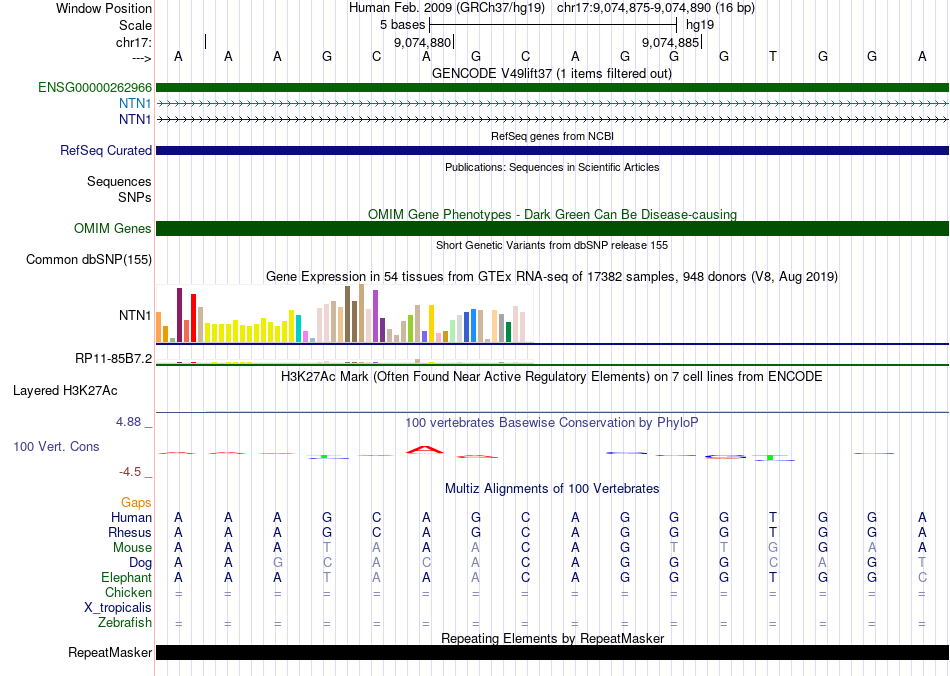Click Multiz Alignments of 100 Vertebrates title

pos(552,489)
